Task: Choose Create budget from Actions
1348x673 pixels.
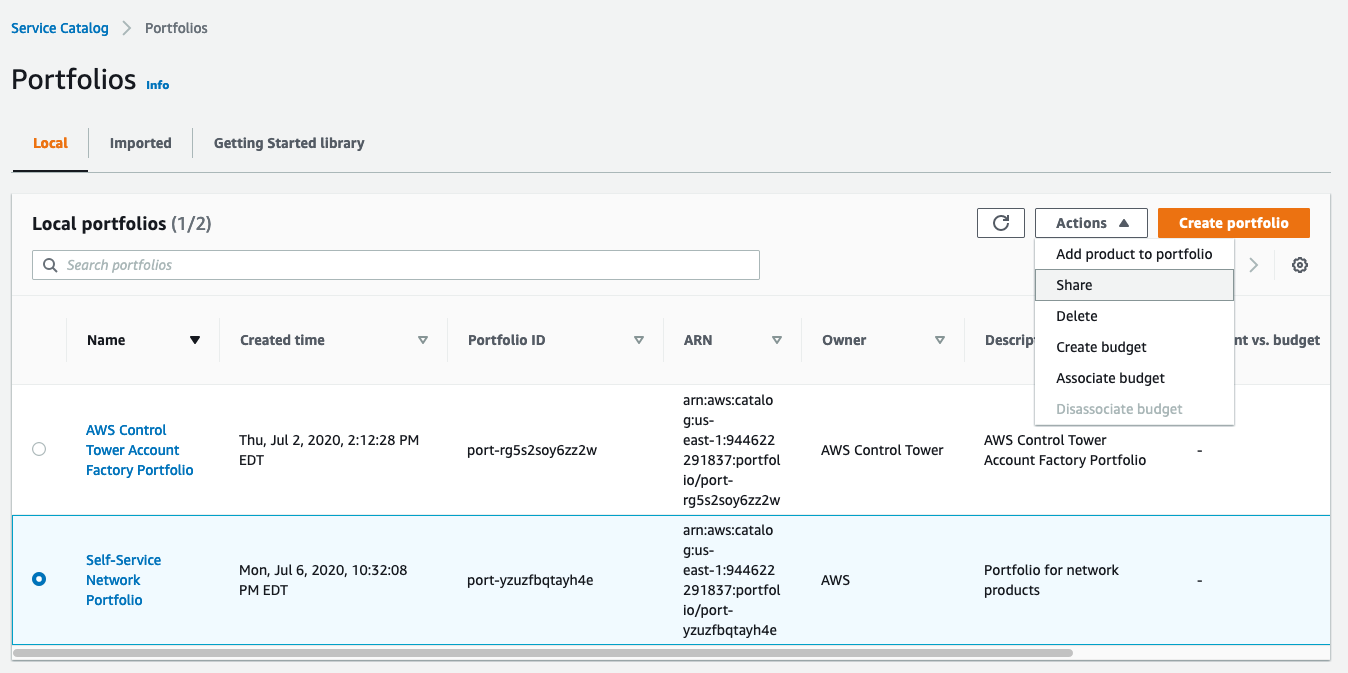Action: click(x=1102, y=346)
